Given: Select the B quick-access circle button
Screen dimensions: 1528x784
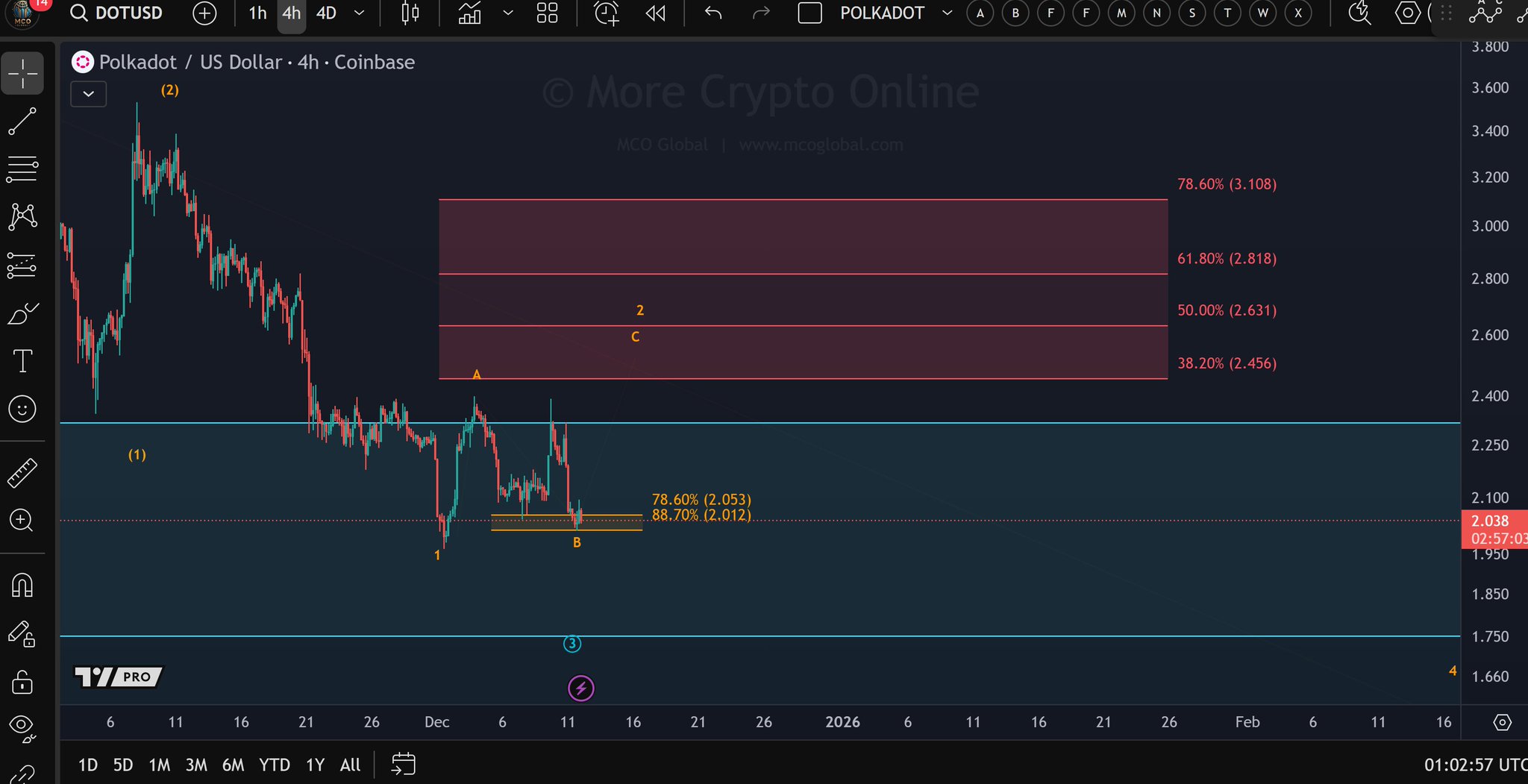Looking at the screenshot, I should (1015, 13).
